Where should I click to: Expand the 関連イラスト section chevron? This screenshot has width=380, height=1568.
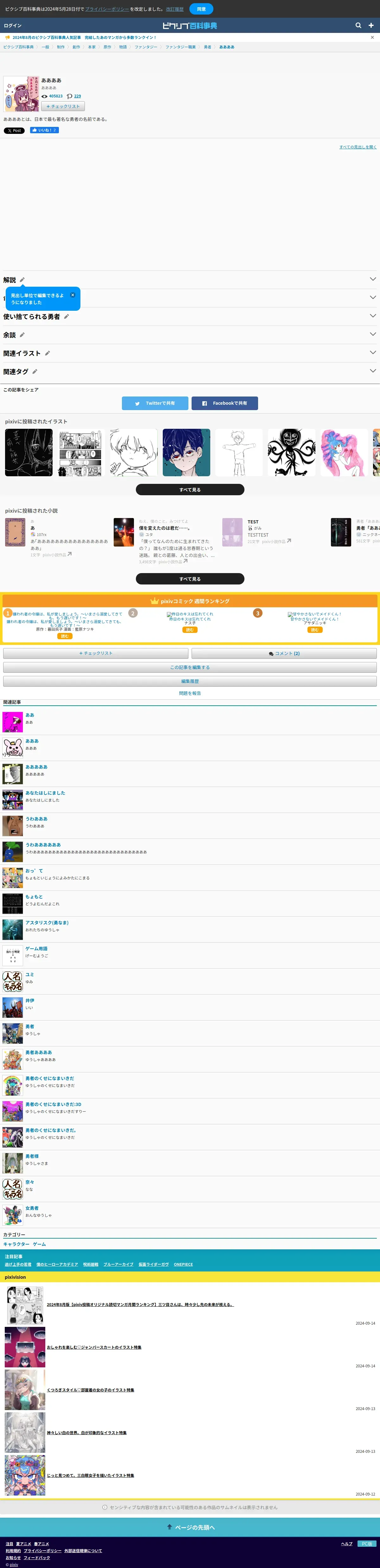tap(373, 352)
